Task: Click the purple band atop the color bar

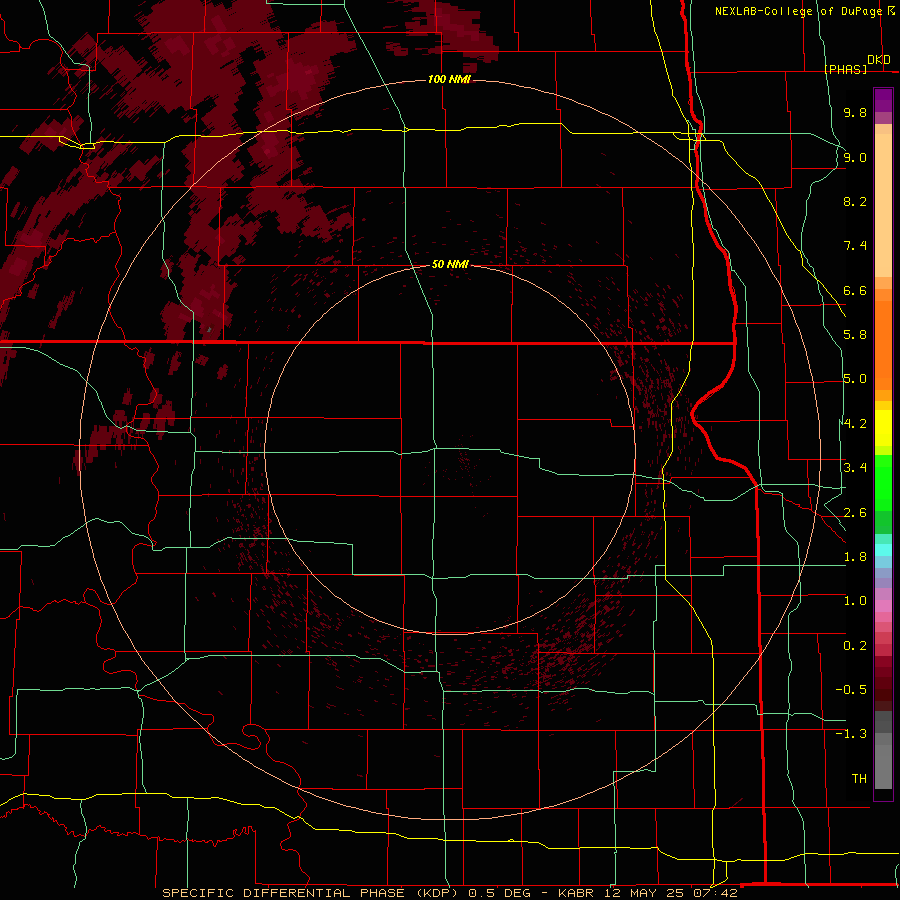Action: (883, 100)
